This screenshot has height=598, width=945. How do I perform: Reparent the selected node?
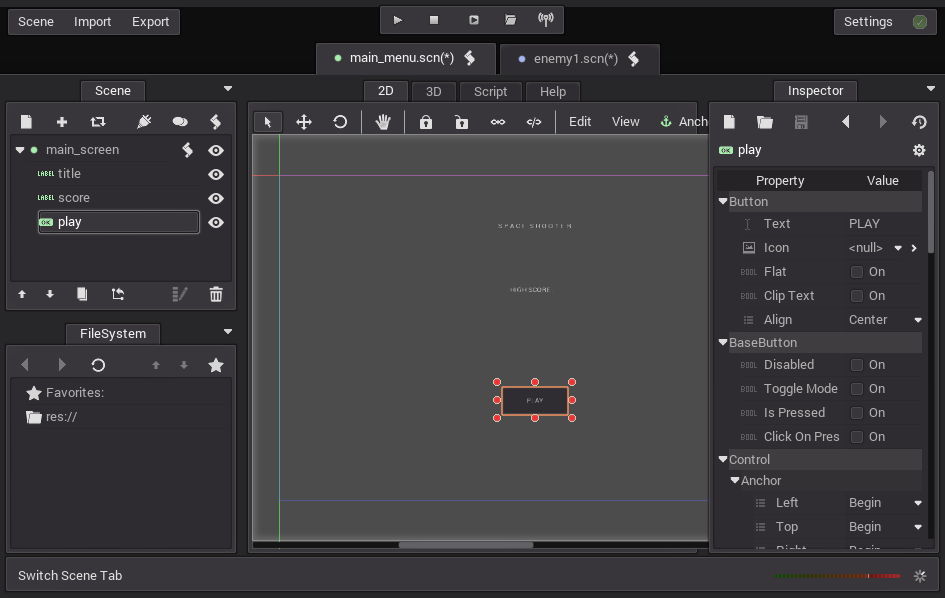click(118, 294)
